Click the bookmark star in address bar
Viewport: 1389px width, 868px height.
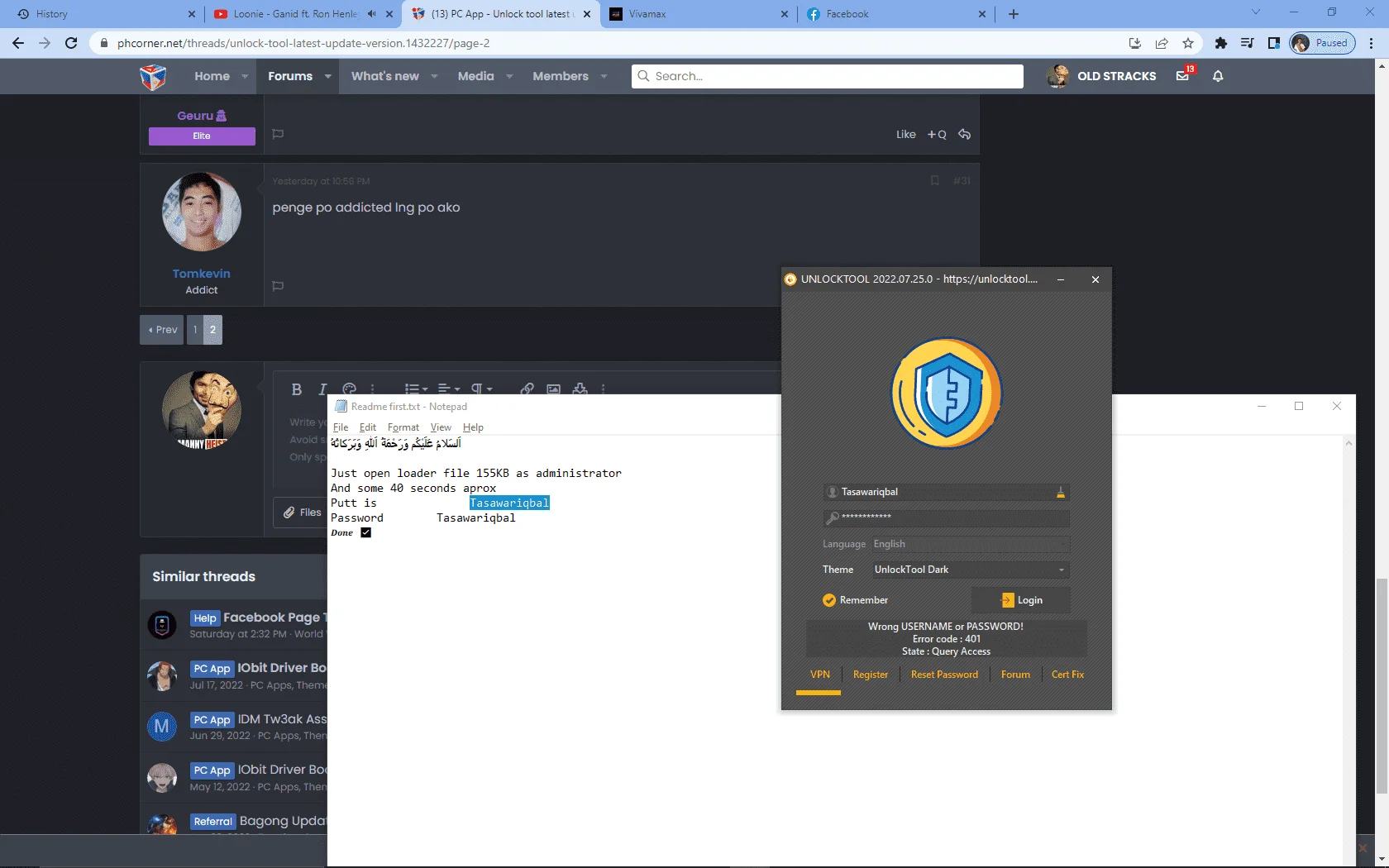(x=1188, y=43)
